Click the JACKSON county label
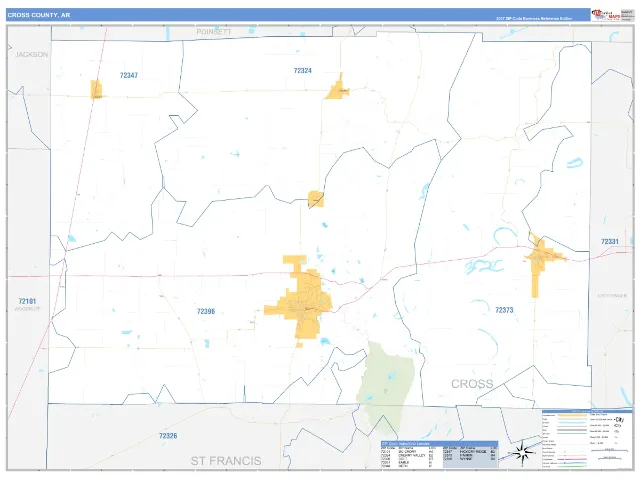Screen dimensions: 640x480 (x=31, y=55)
